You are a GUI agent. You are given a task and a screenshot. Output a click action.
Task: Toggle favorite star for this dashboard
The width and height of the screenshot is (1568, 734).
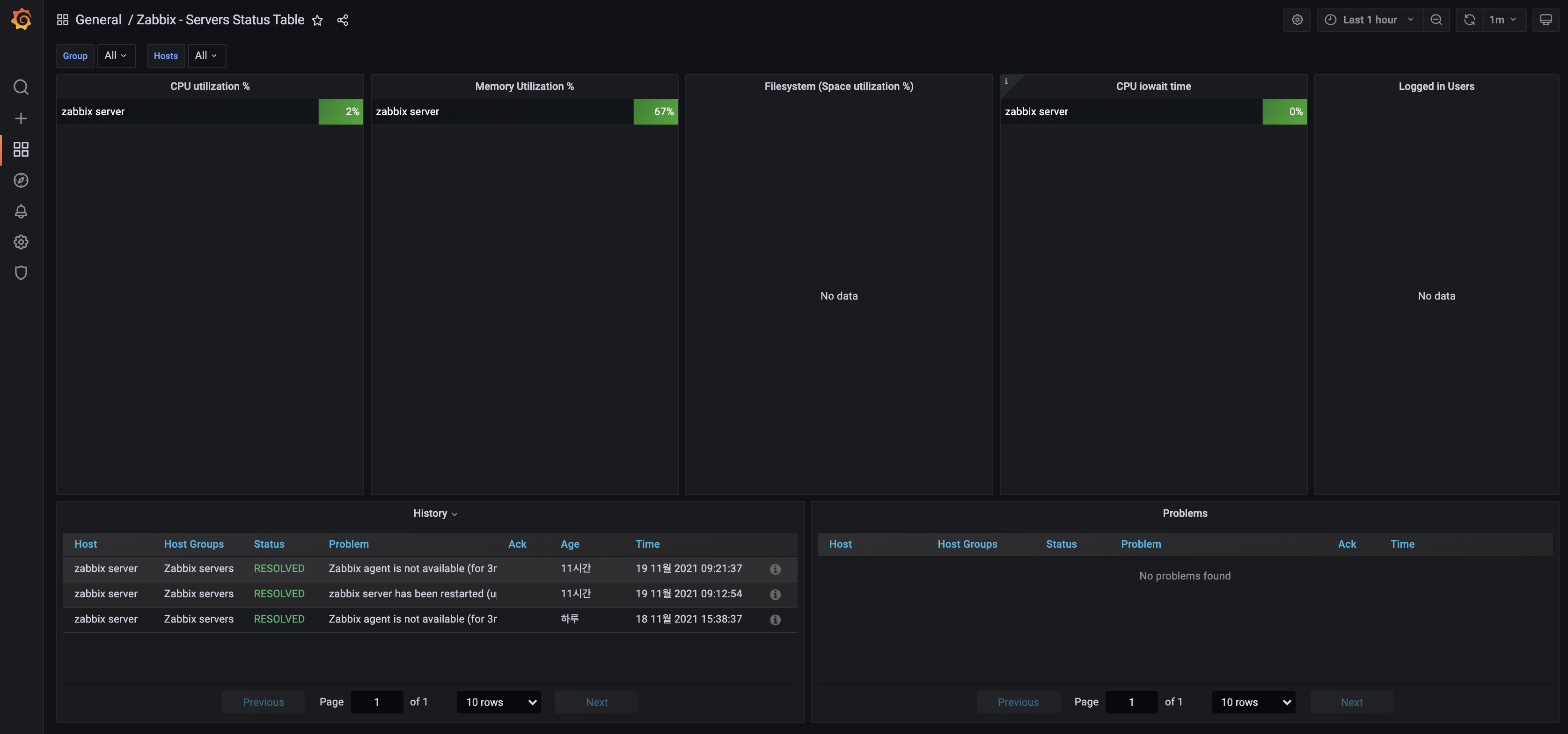pos(317,20)
